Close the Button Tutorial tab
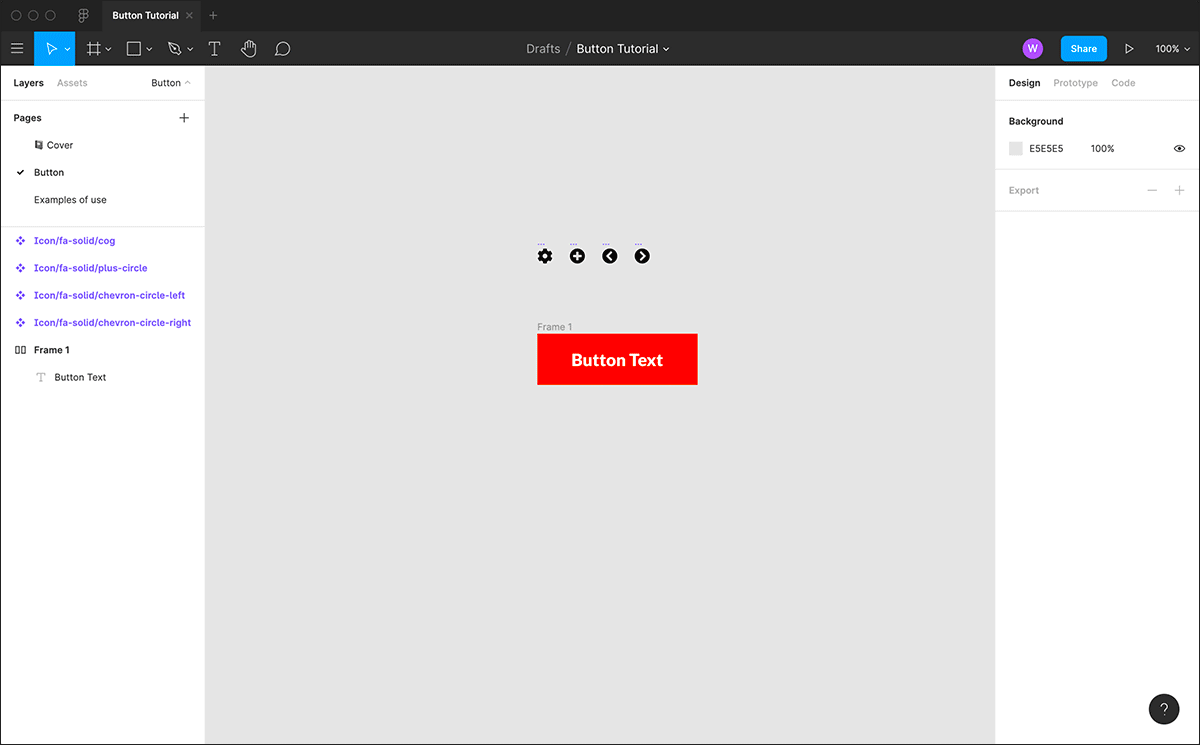The height and width of the screenshot is (745, 1200). 190,16
